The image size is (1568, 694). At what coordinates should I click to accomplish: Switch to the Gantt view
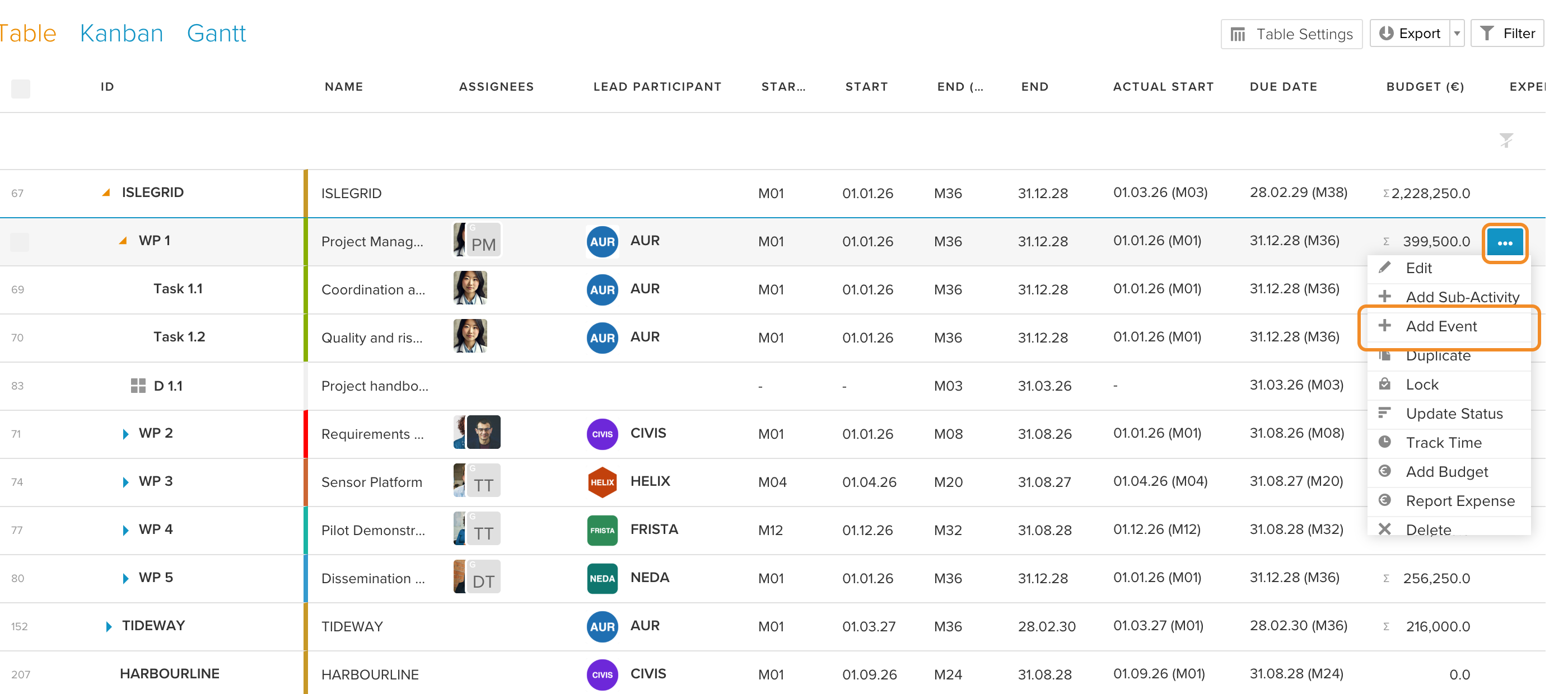coord(216,33)
